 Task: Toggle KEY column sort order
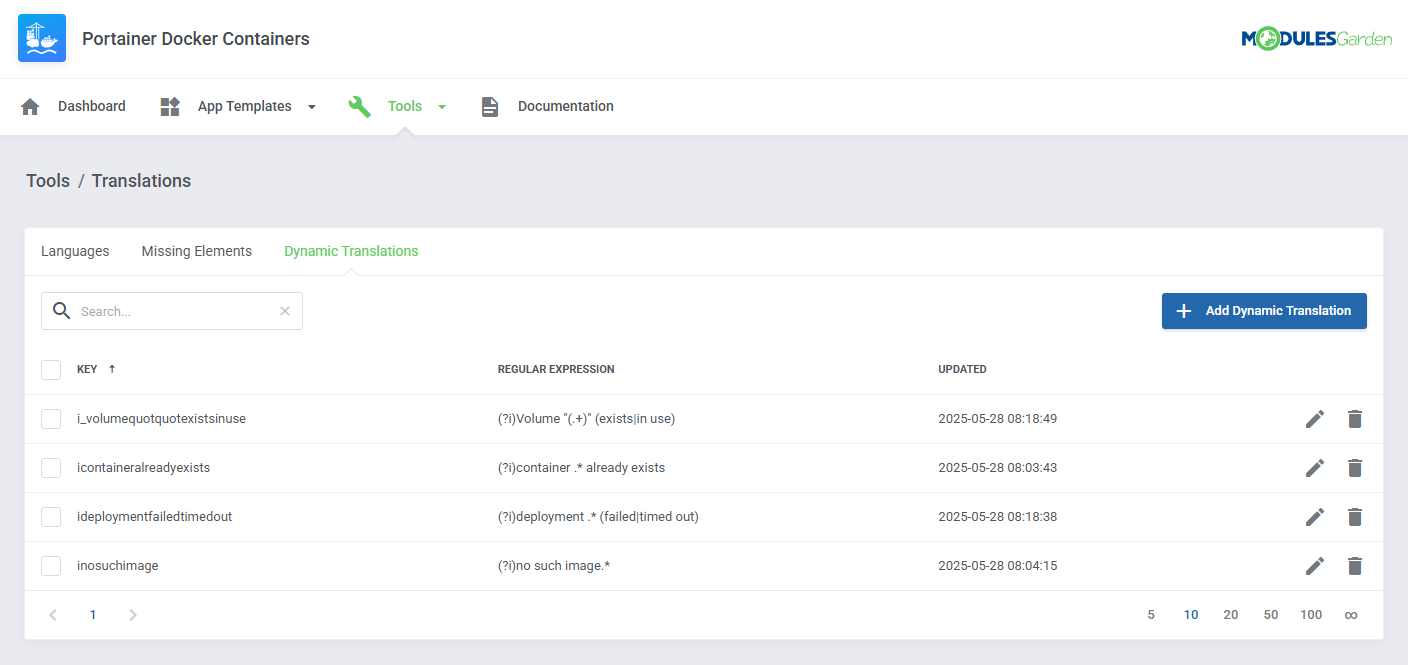111,369
